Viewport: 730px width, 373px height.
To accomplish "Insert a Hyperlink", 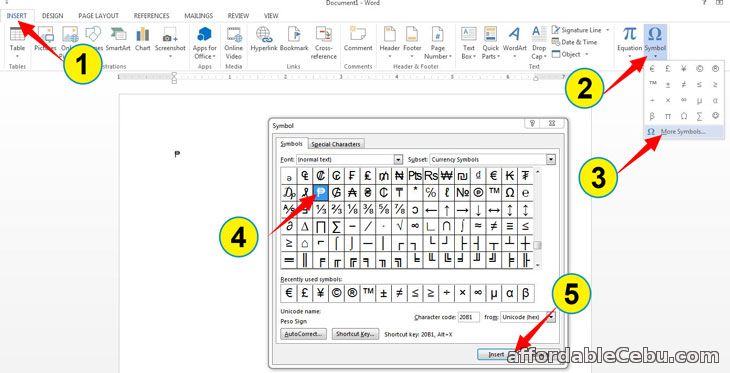I will [x=264, y=39].
